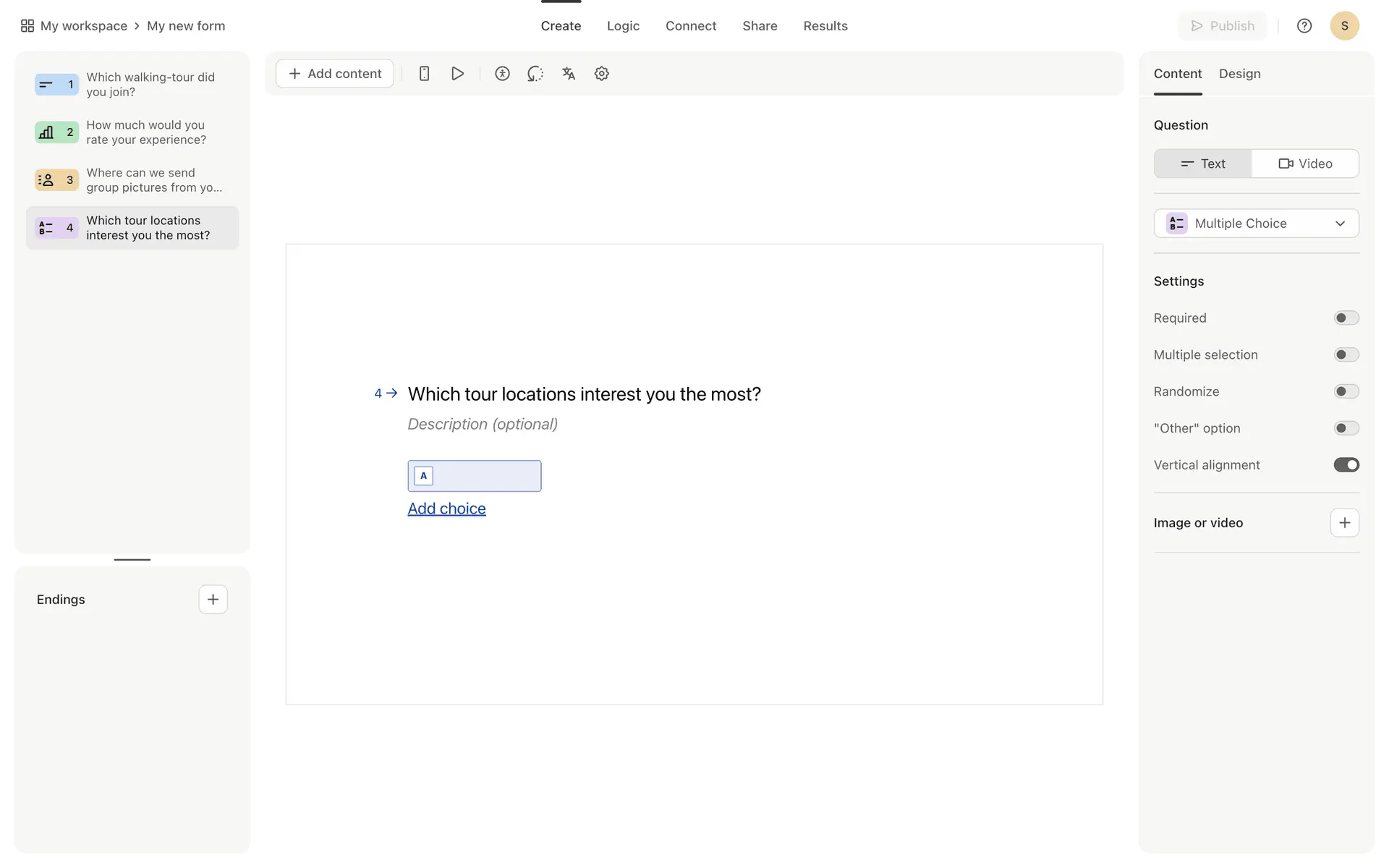Click the Add choice link
The image size is (1389, 868).
(x=446, y=509)
